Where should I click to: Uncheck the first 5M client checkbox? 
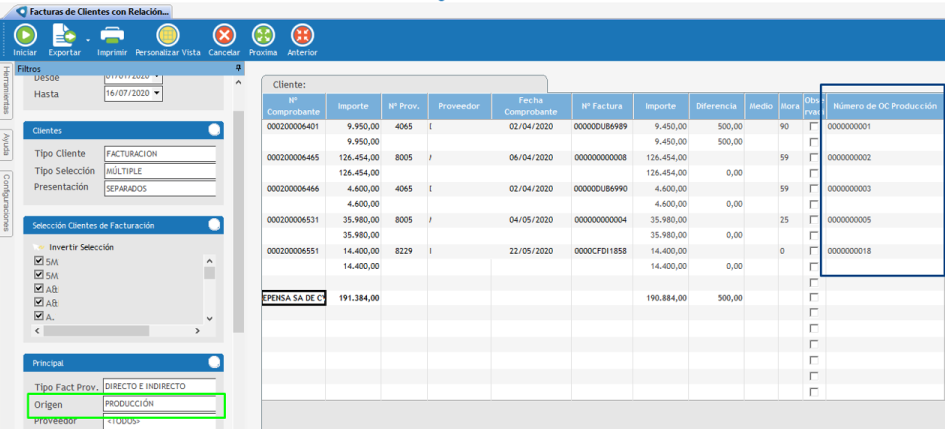coord(39,262)
